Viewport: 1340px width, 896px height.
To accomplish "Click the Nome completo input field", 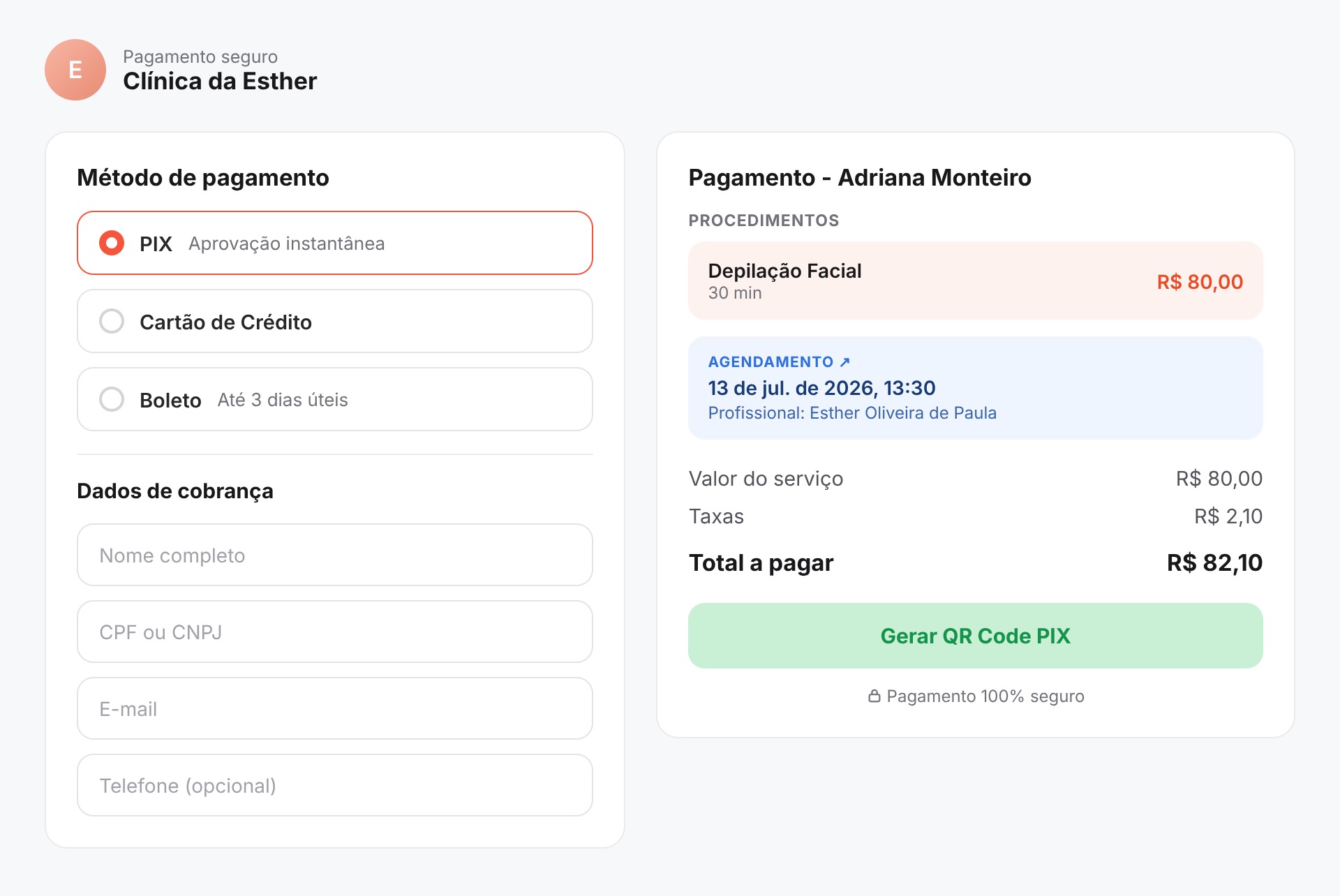I will [335, 555].
